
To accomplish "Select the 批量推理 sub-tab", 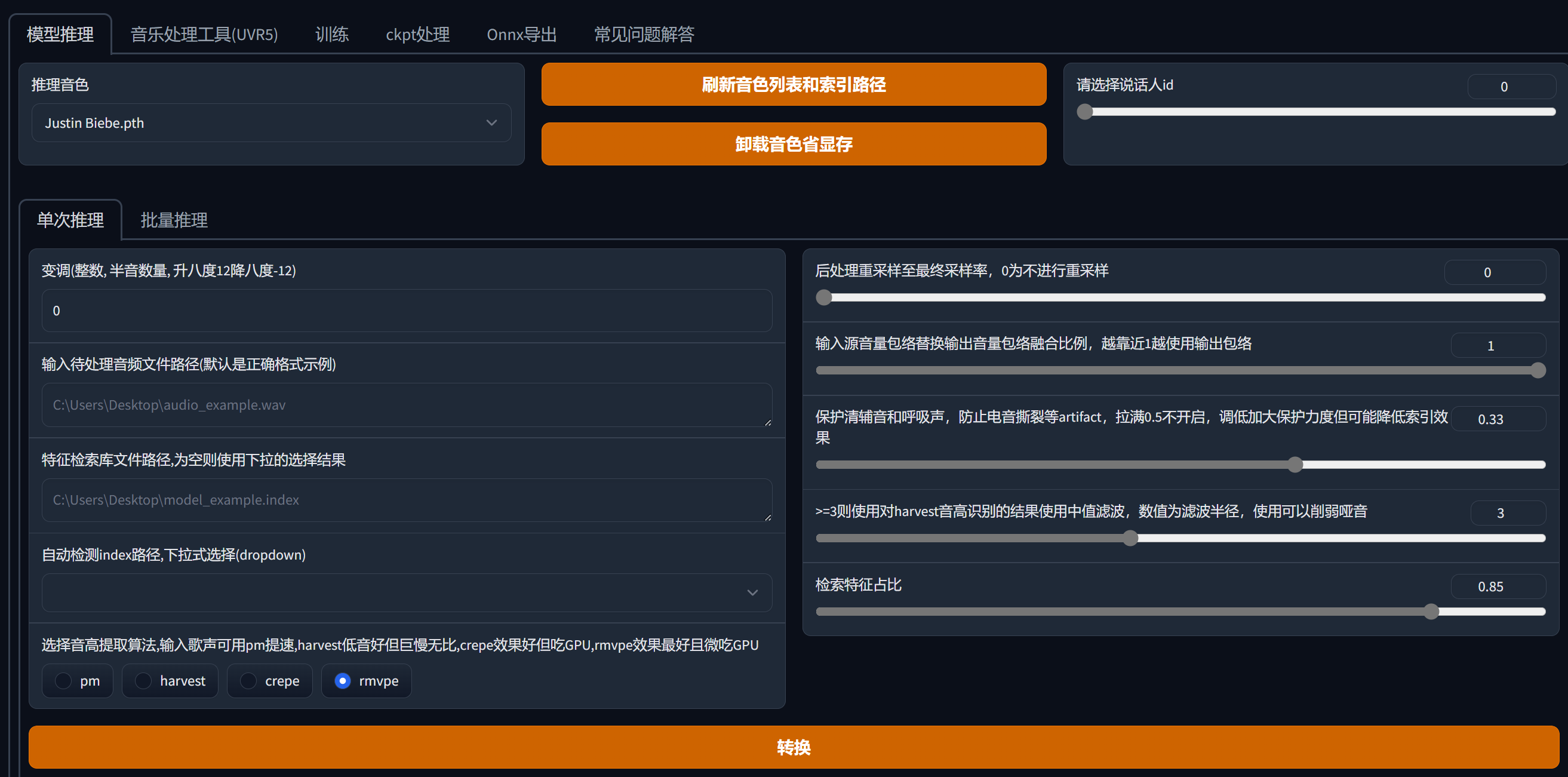I will (174, 220).
